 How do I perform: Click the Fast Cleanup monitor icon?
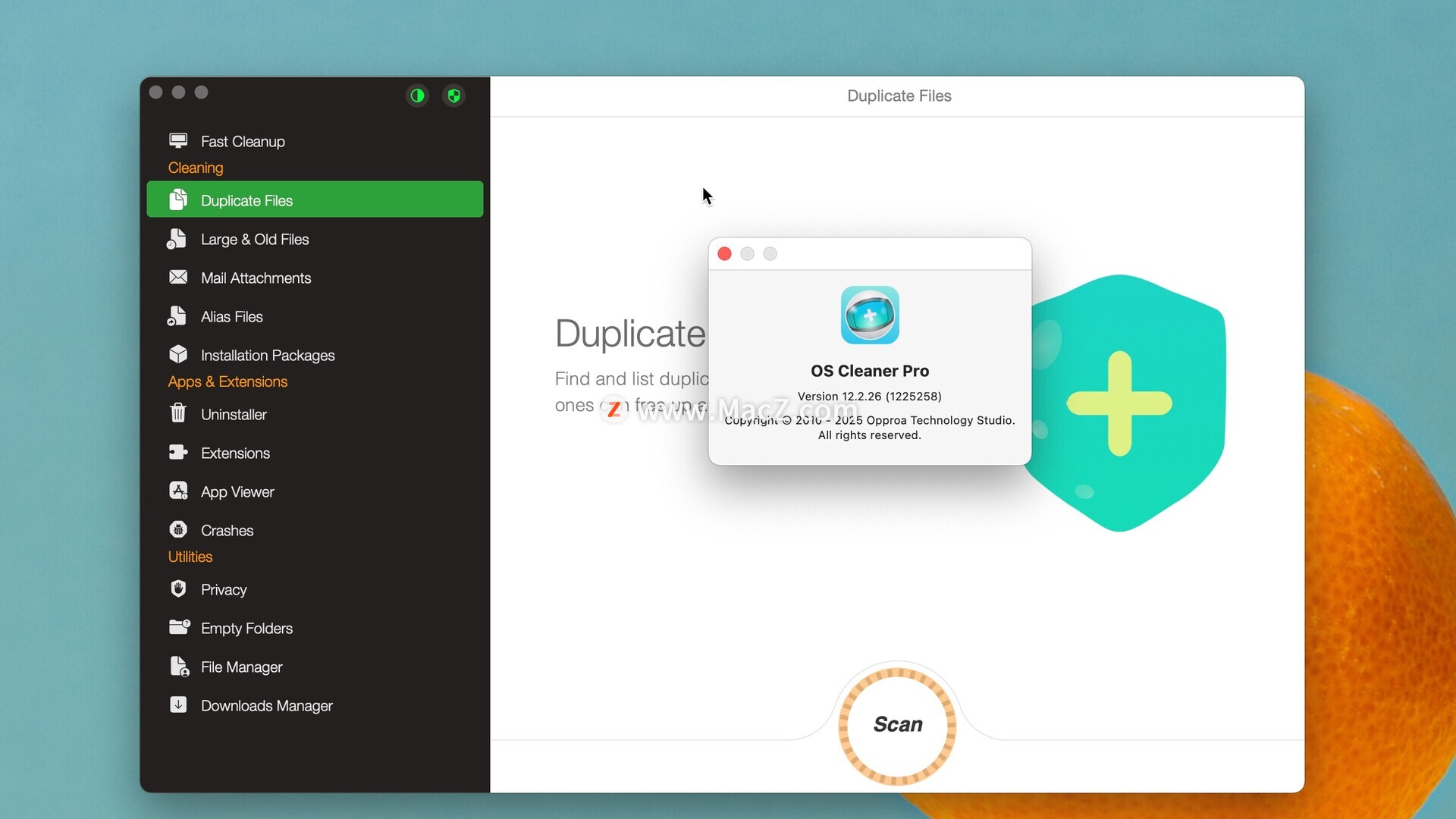click(178, 140)
